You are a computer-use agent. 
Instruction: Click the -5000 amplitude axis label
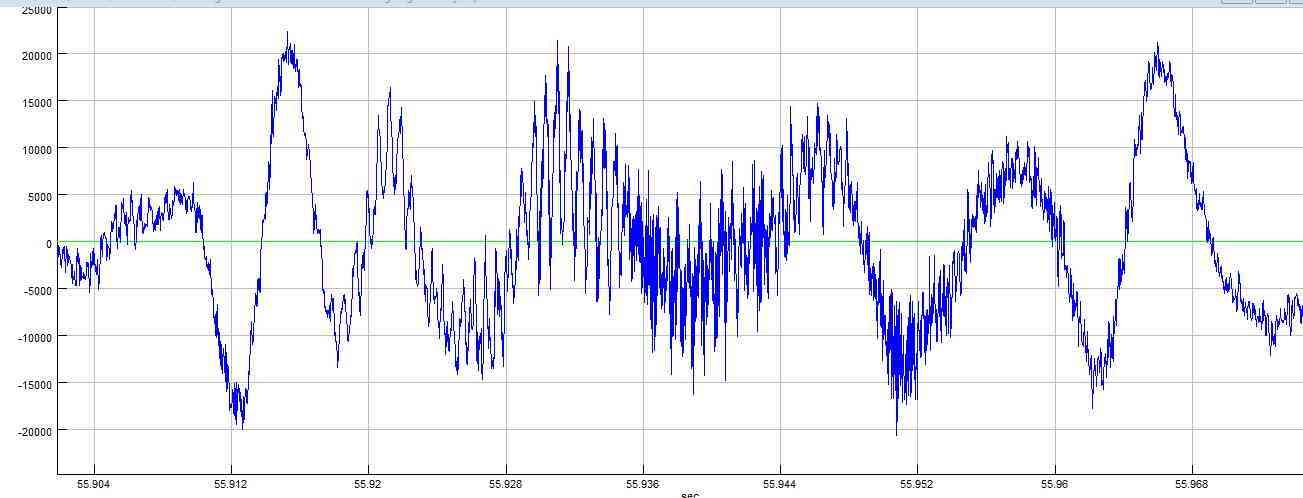click(36, 290)
